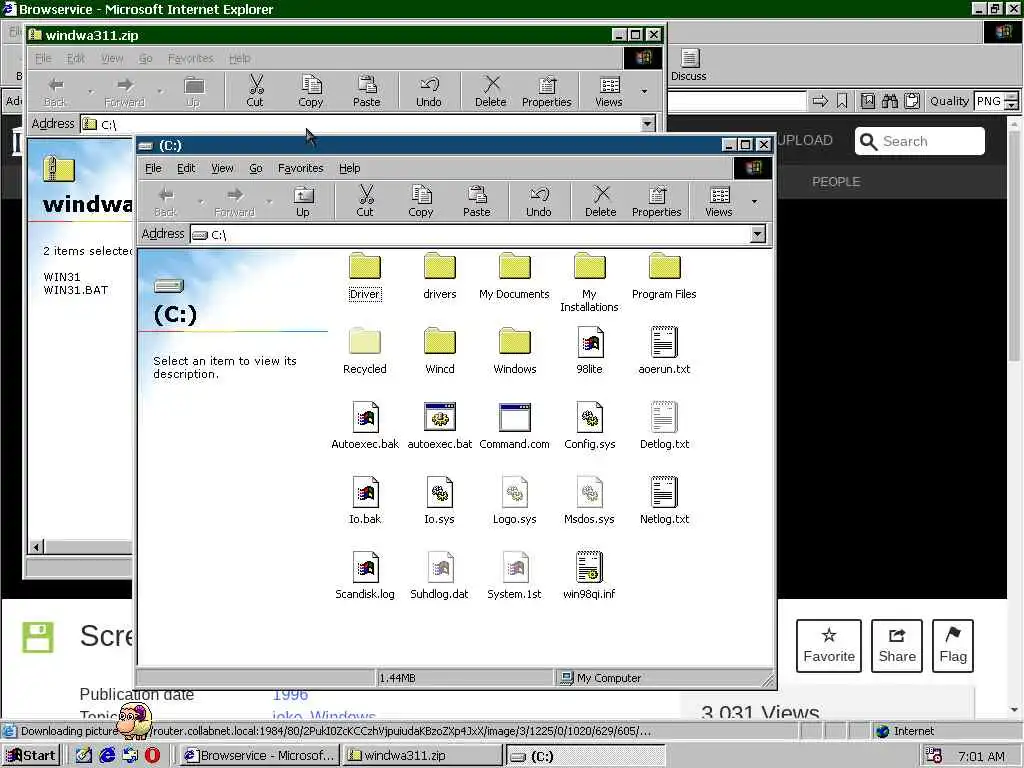Screen dimensions: 1024x768
Task: Click Paste in C: window toolbar
Action: click(x=477, y=201)
